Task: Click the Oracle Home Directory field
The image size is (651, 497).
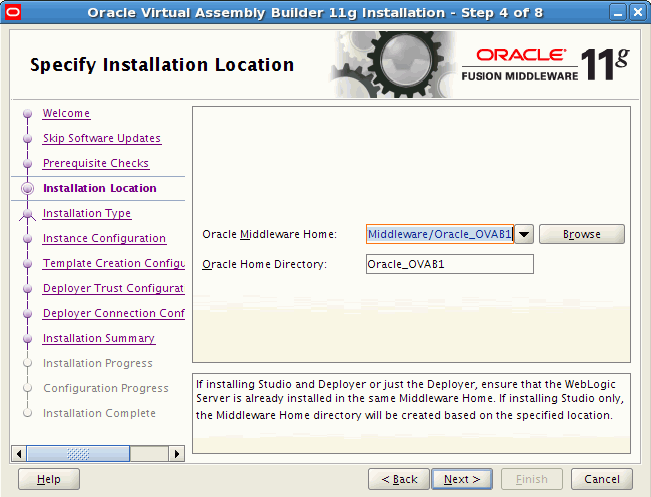Action: coord(450,264)
